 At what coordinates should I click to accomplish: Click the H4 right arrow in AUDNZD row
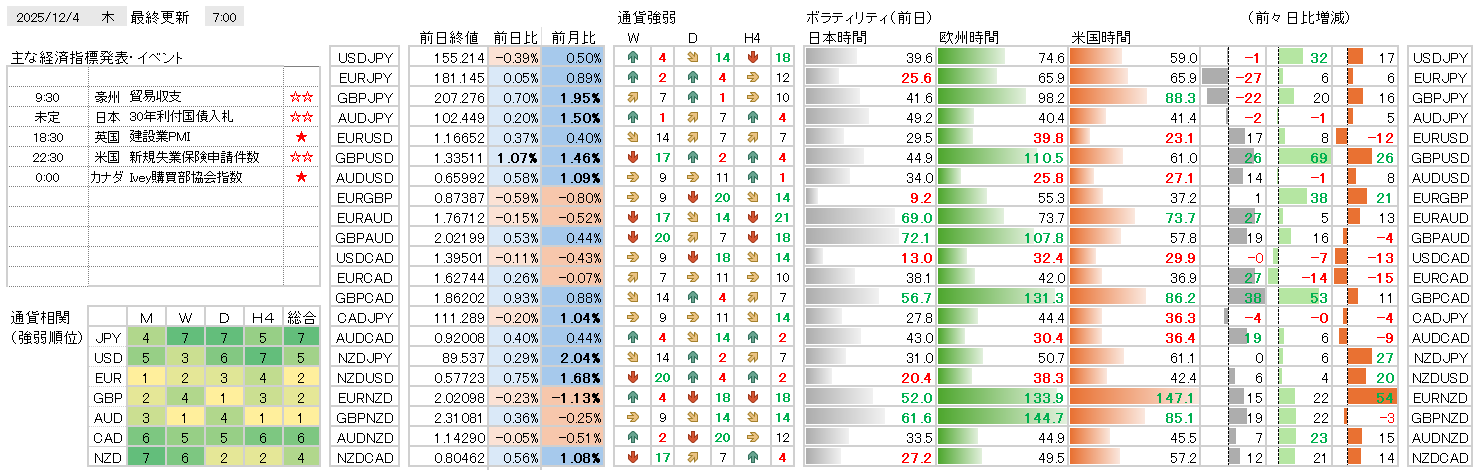(753, 437)
